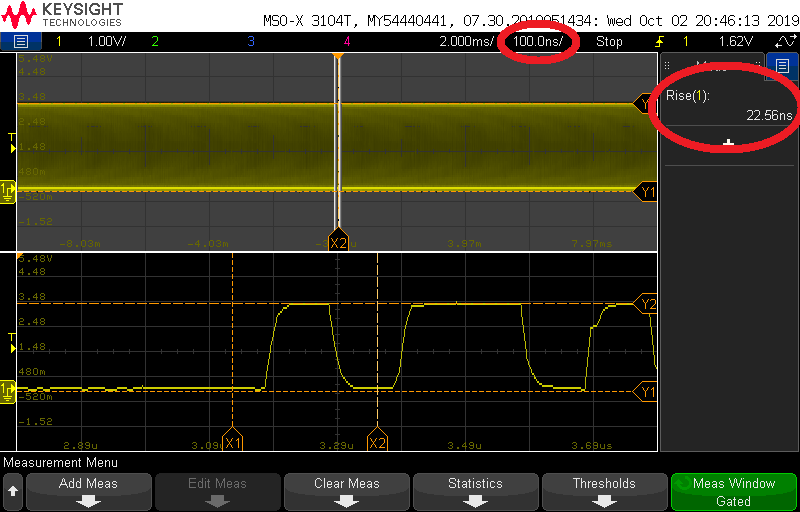Open the Clear Meas softkey menu
Screen dimensions: 800x512
(x=346, y=491)
